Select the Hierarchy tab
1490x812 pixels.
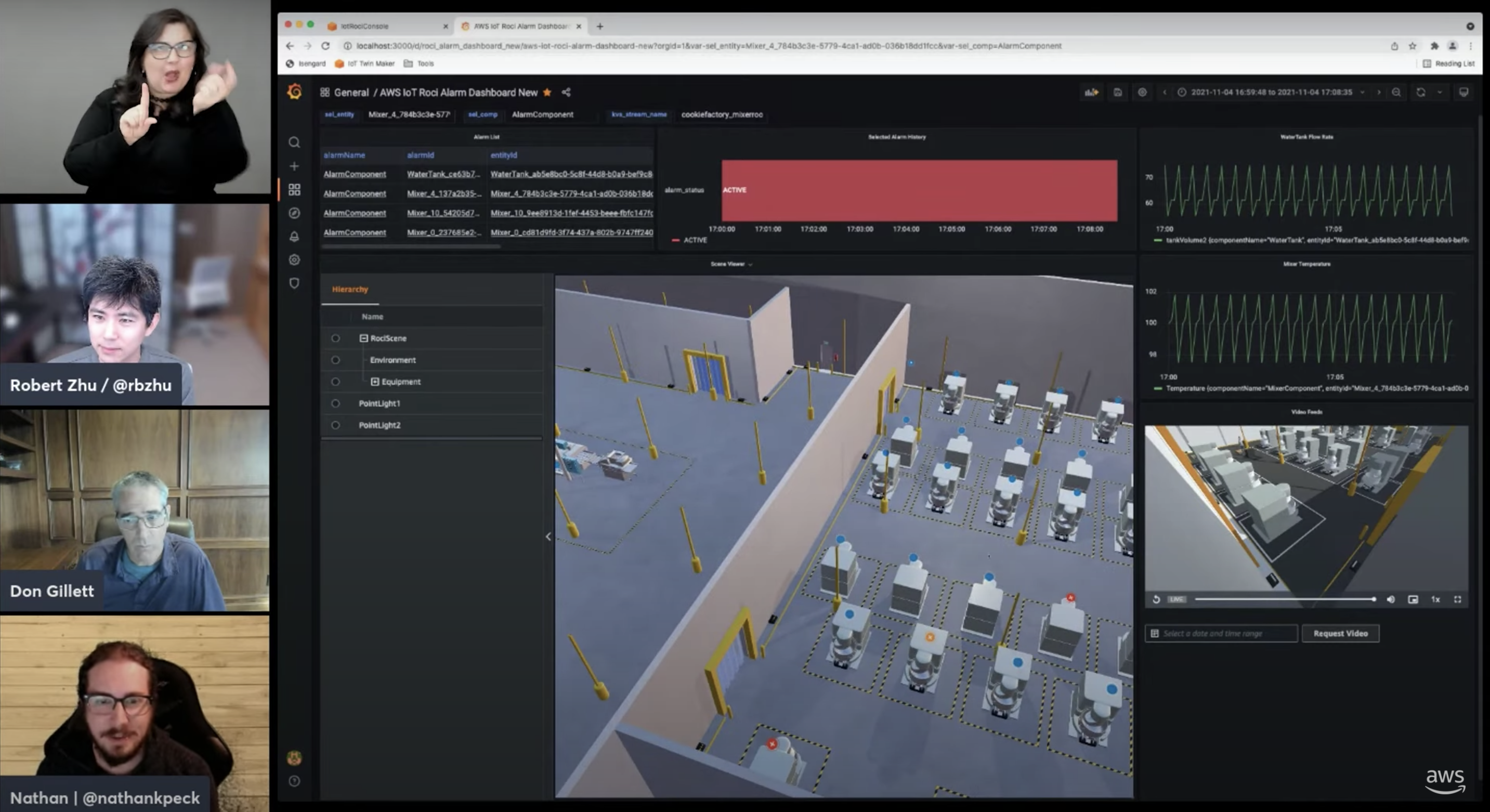click(x=350, y=289)
